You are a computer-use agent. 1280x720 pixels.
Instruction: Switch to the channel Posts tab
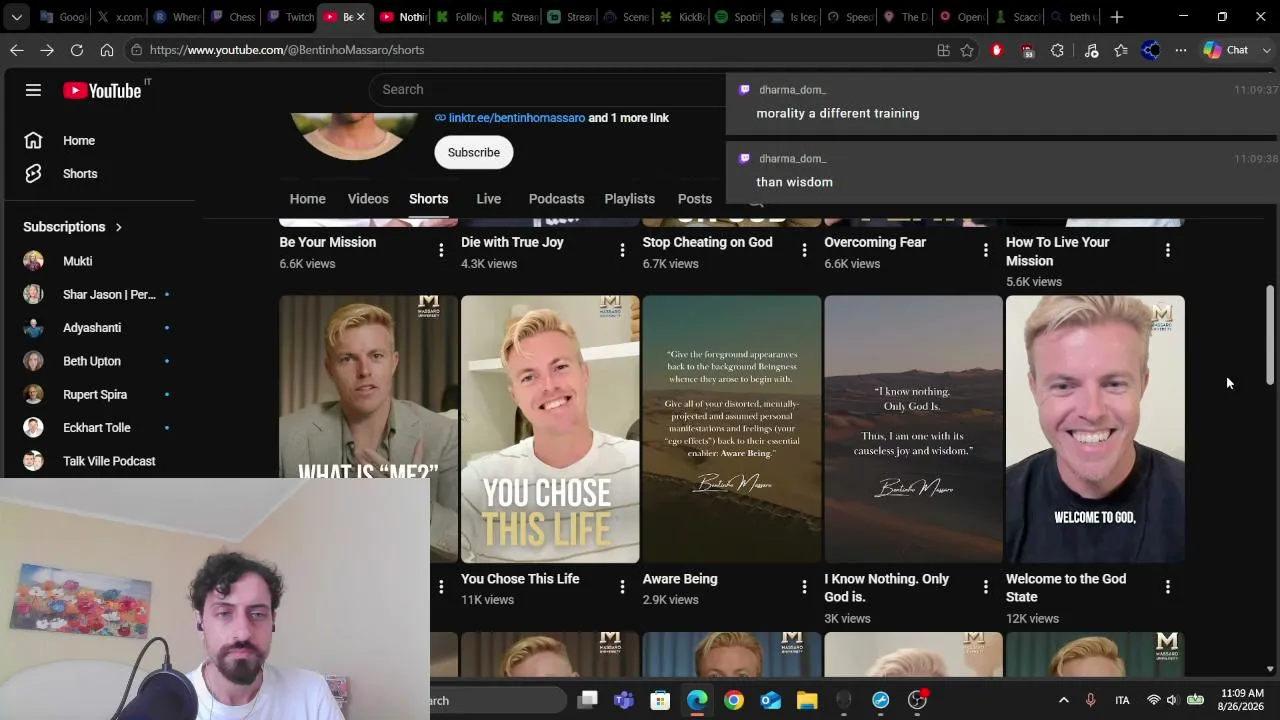pyautogui.click(x=695, y=199)
